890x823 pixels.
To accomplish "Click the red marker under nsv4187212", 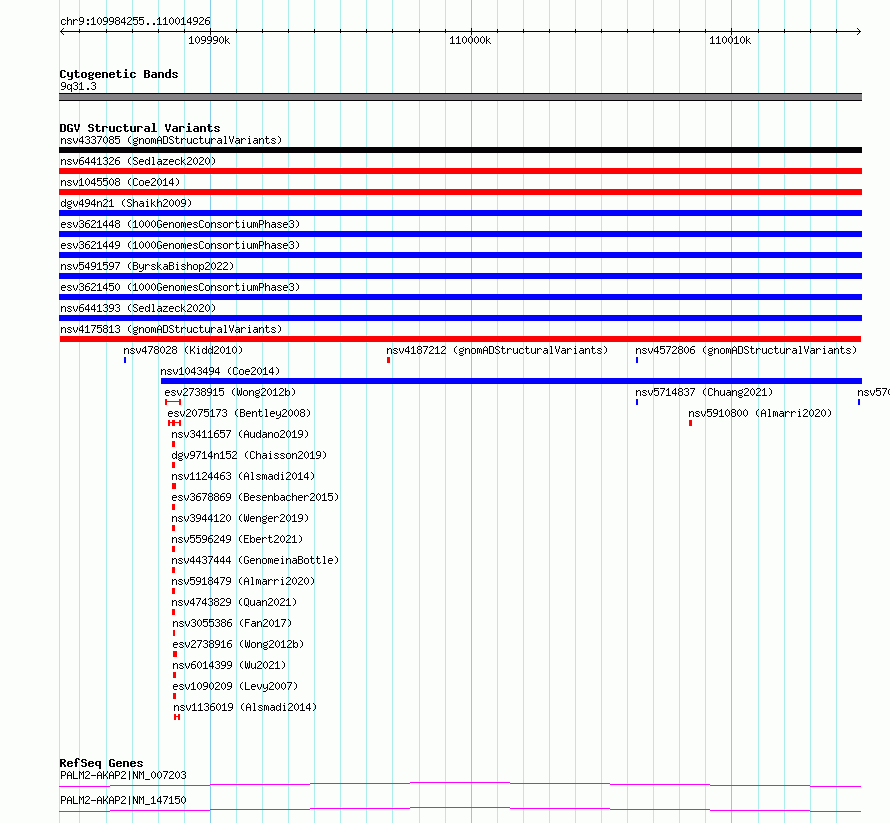I will coord(388,360).
